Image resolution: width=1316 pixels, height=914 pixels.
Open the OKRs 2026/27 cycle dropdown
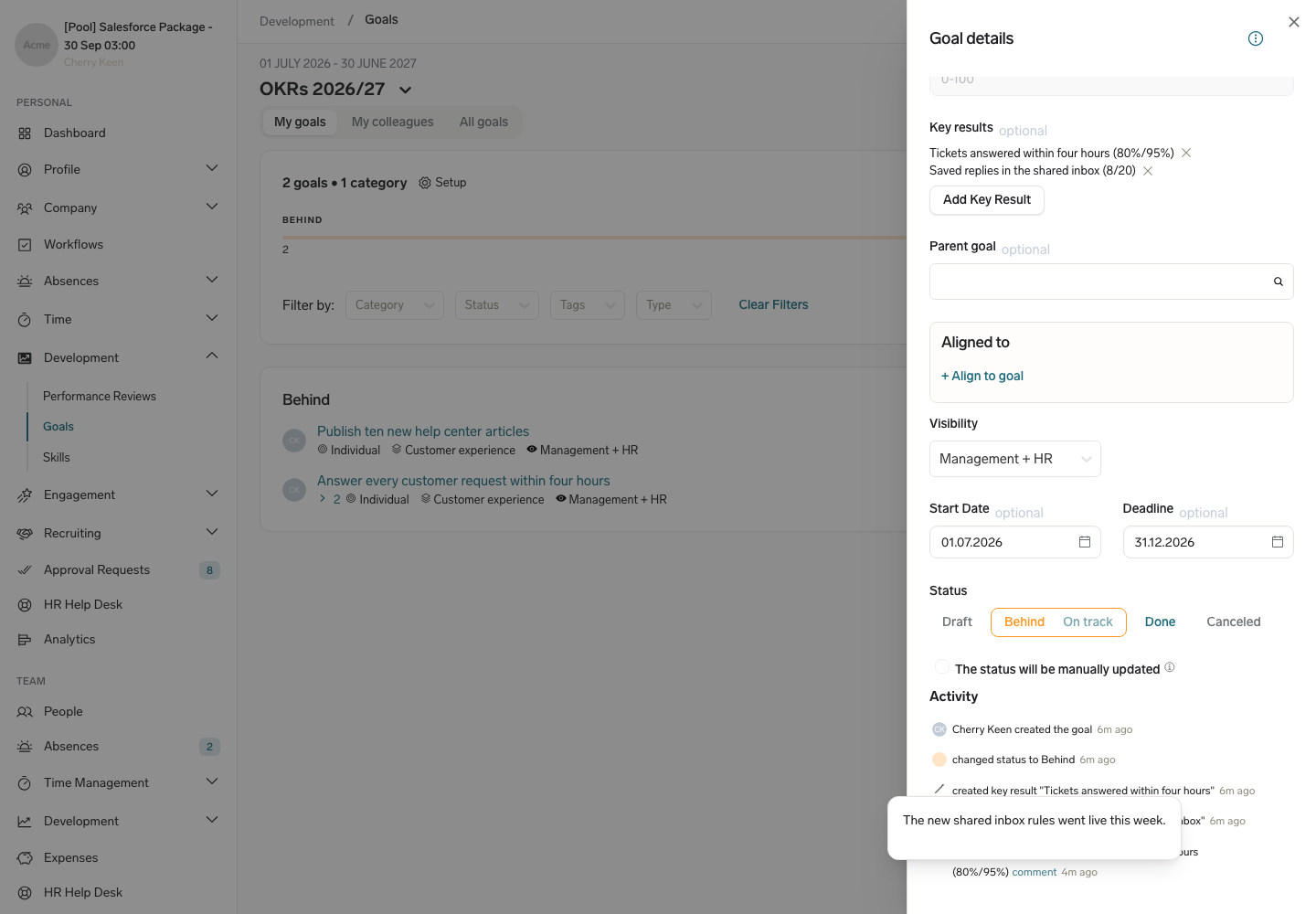point(406,90)
